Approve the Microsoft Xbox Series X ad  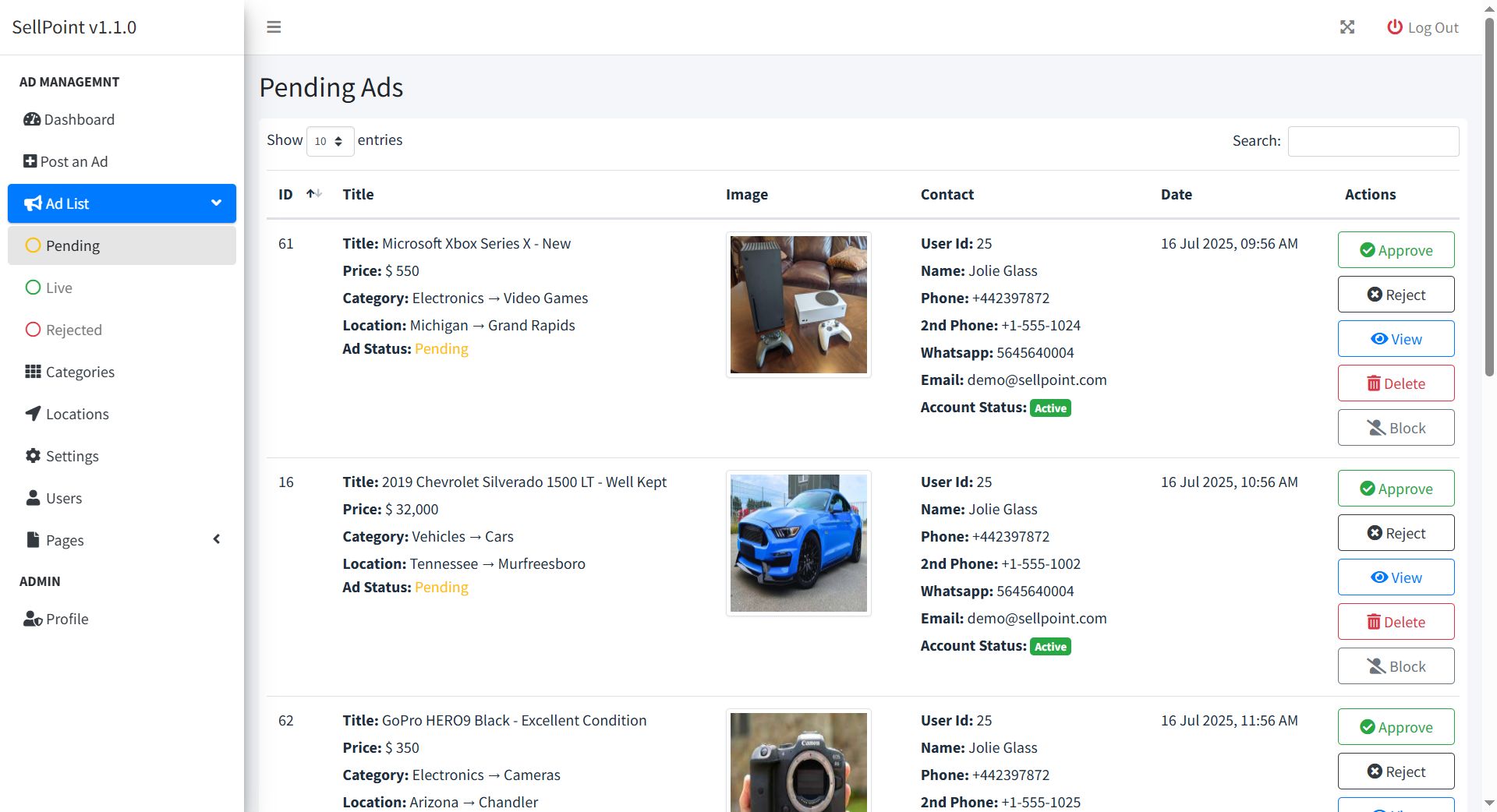click(x=1396, y=250)
